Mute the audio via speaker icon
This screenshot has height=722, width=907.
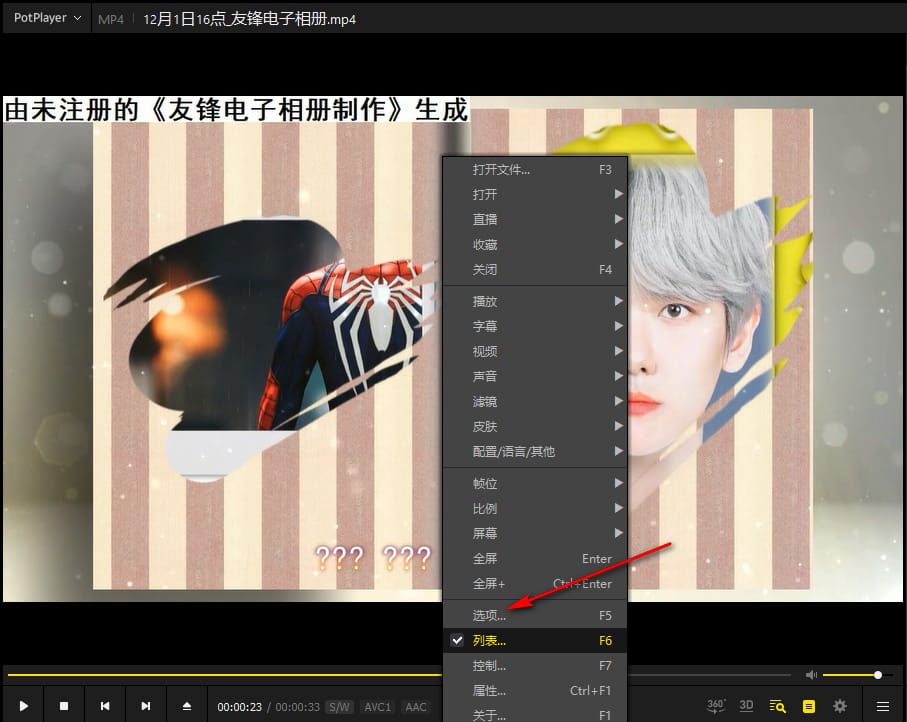point(811,675)
